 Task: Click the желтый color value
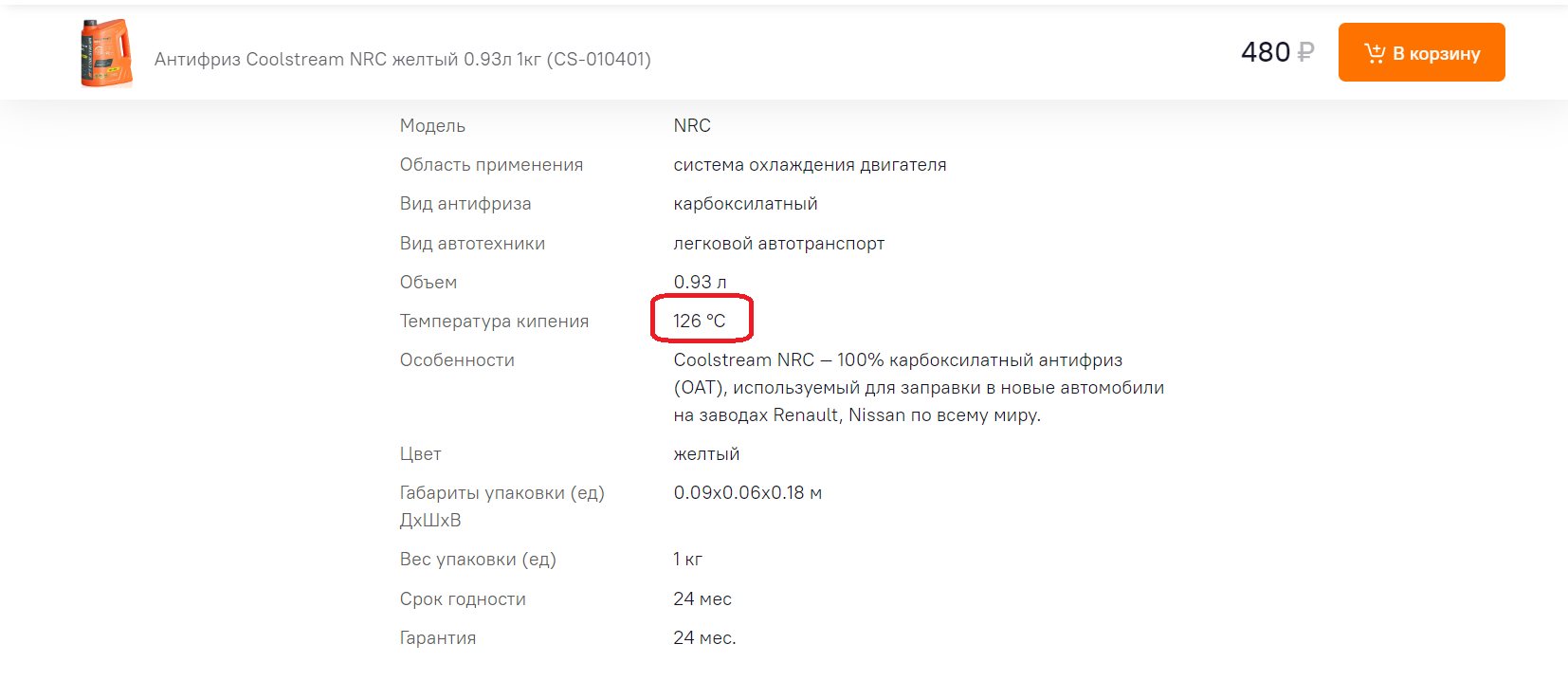706,454
